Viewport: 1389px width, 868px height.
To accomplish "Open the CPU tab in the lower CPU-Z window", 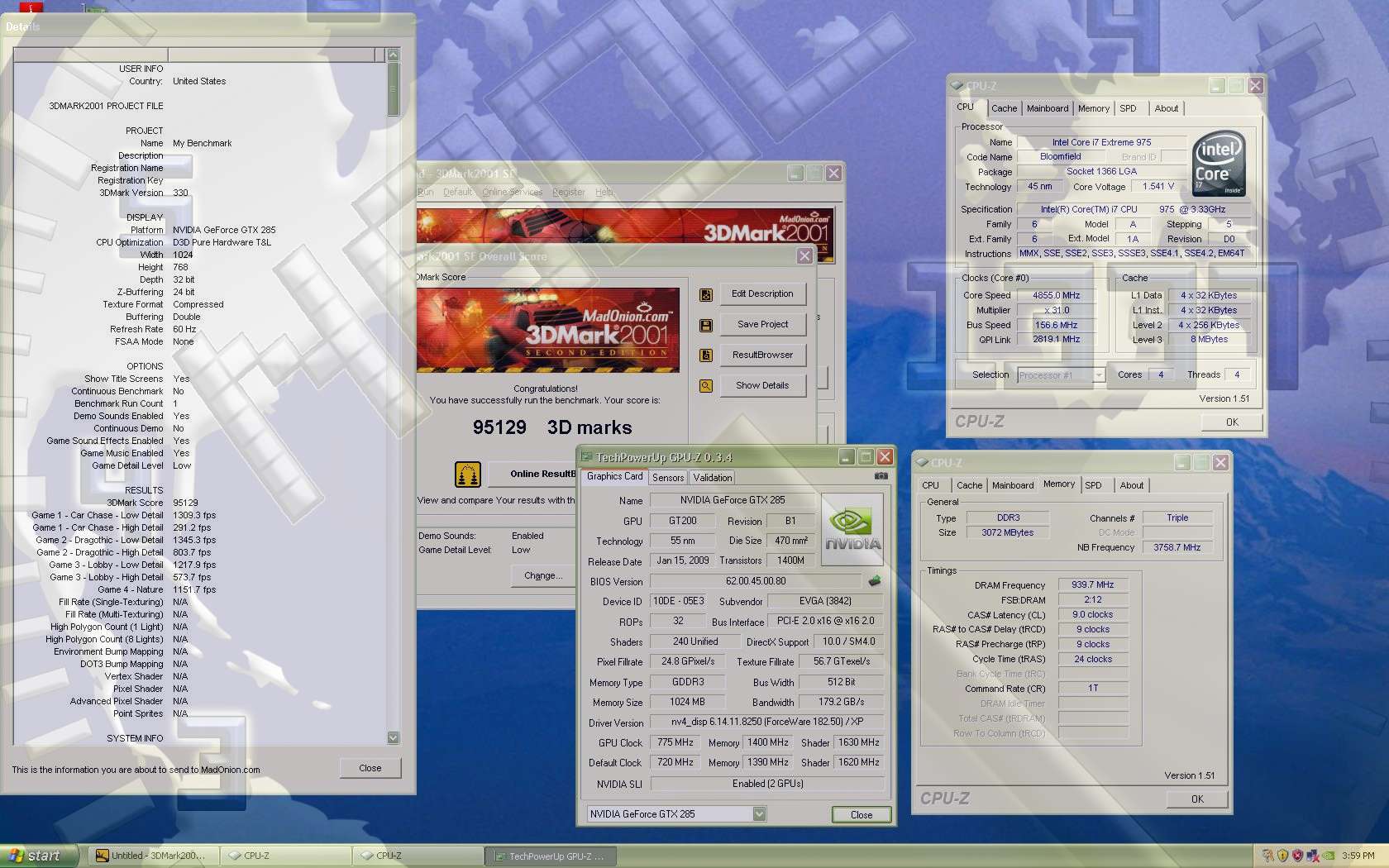I will tap(930, 485).
